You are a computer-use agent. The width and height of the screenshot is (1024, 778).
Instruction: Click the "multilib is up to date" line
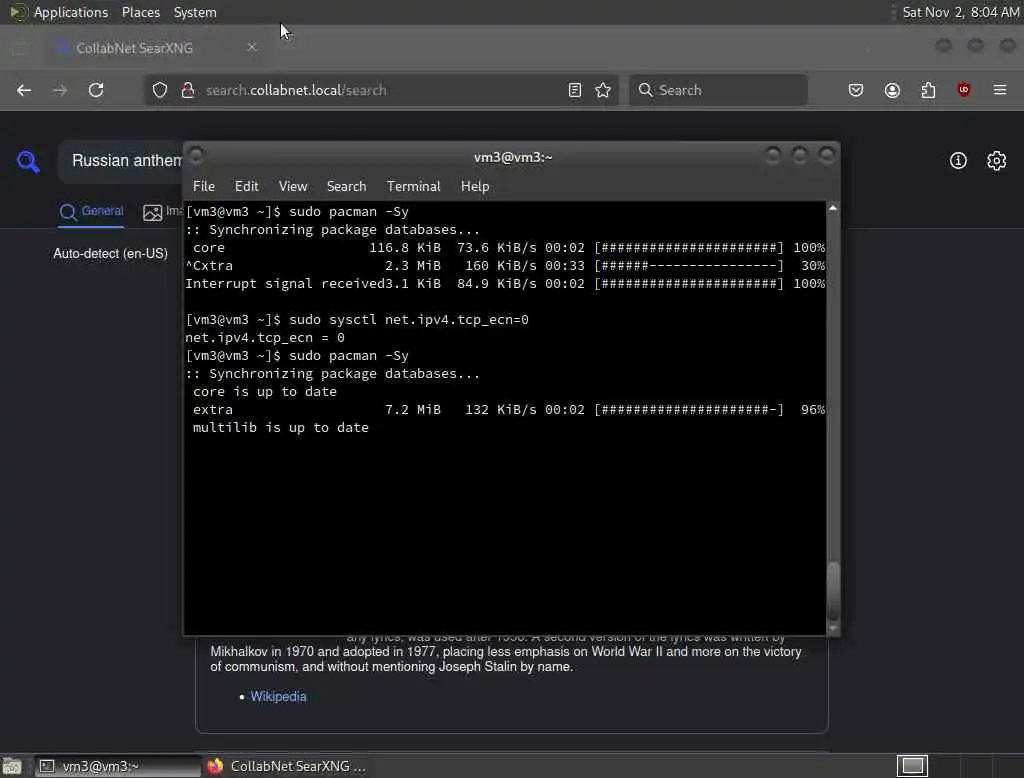[281, 428]
